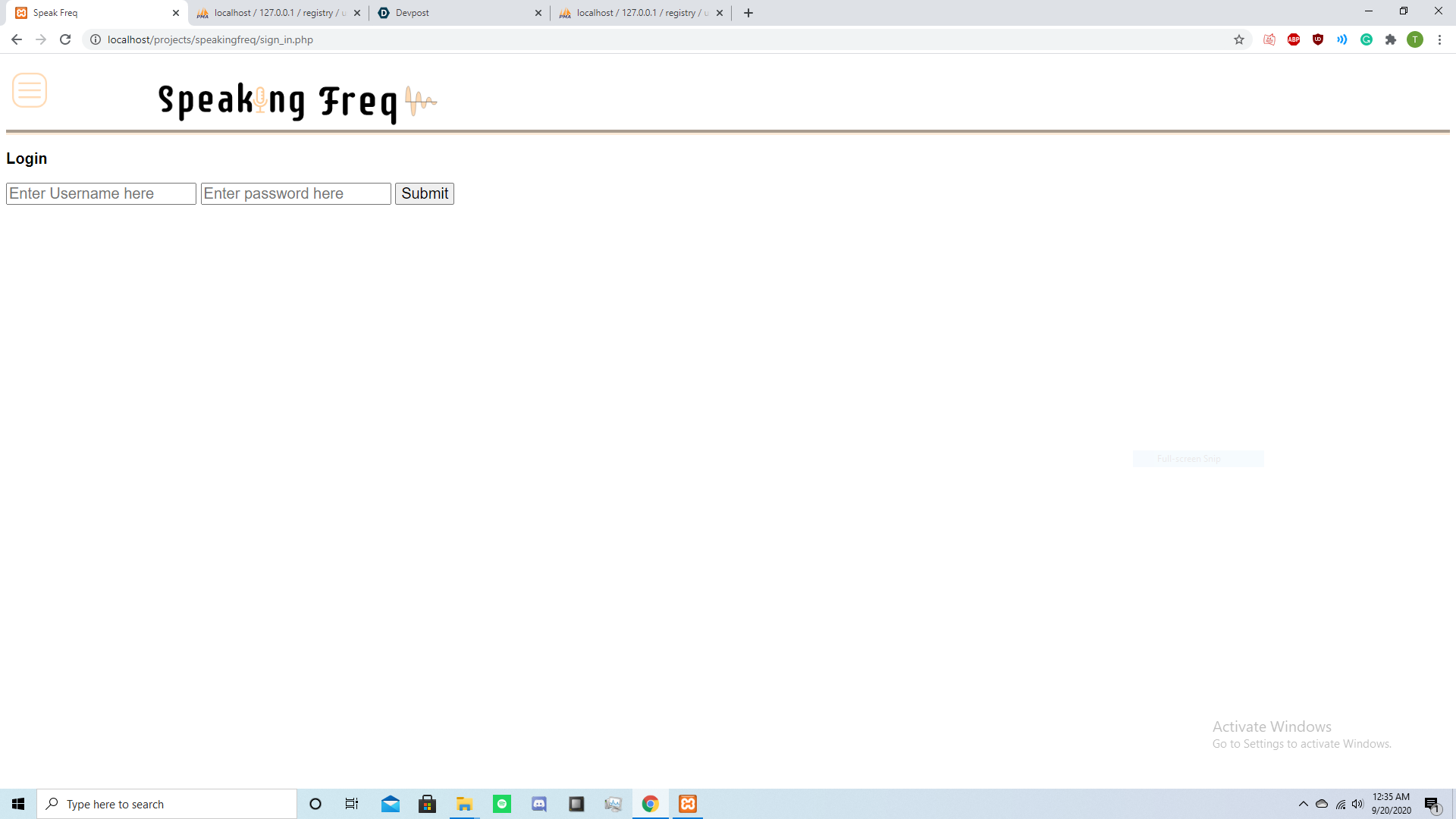1456x819 pixels.
Task: Click the Enter password here field
Action: [x=296, y=193]
